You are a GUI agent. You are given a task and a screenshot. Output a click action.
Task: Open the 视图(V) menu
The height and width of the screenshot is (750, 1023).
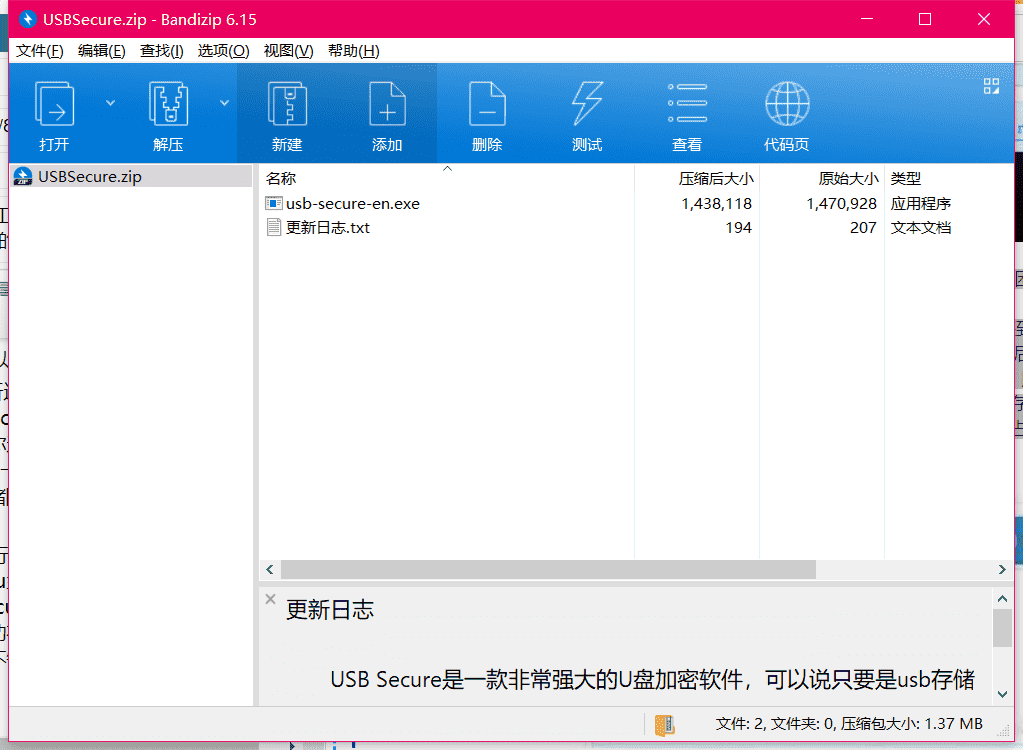(288, 51)
